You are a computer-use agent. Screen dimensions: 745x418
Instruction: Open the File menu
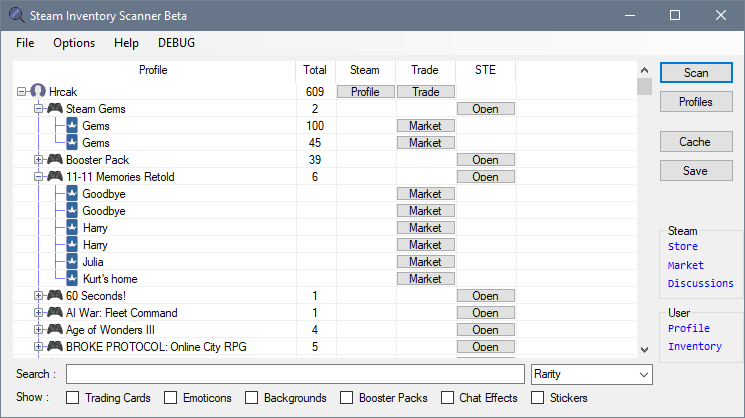(x=25, y=43)
